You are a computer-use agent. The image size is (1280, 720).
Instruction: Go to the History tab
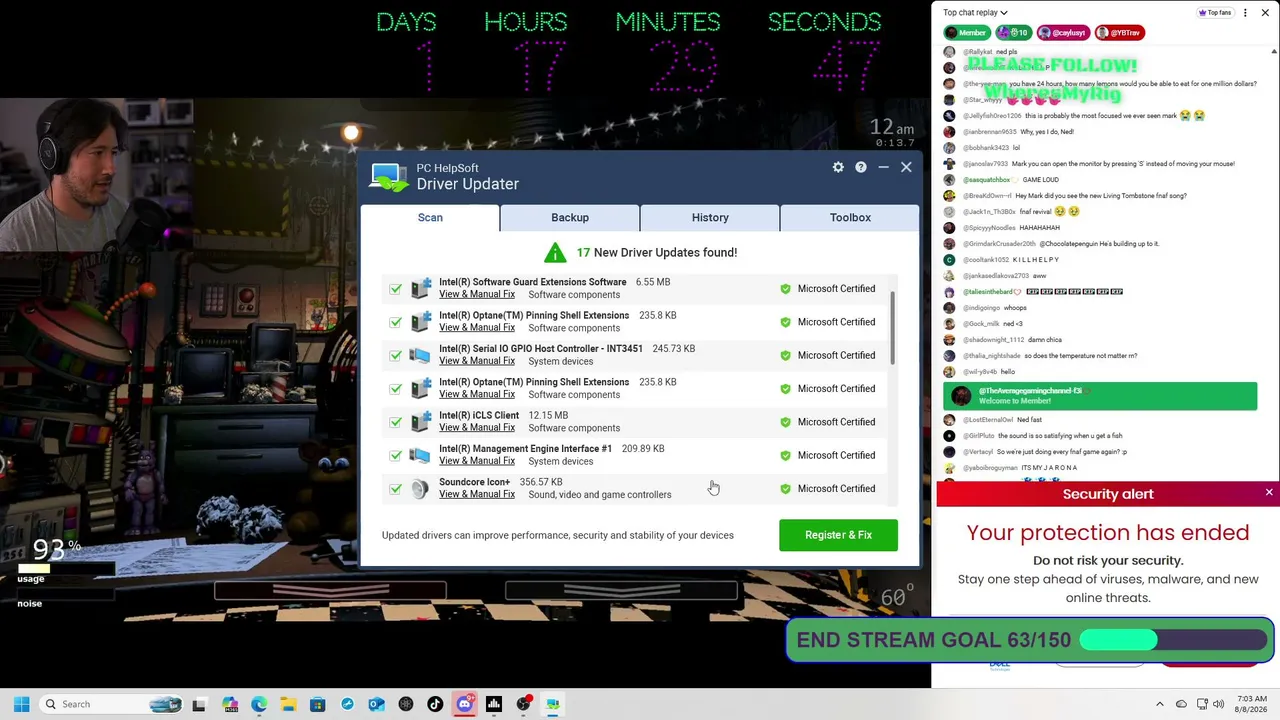(x=710, y=217)
